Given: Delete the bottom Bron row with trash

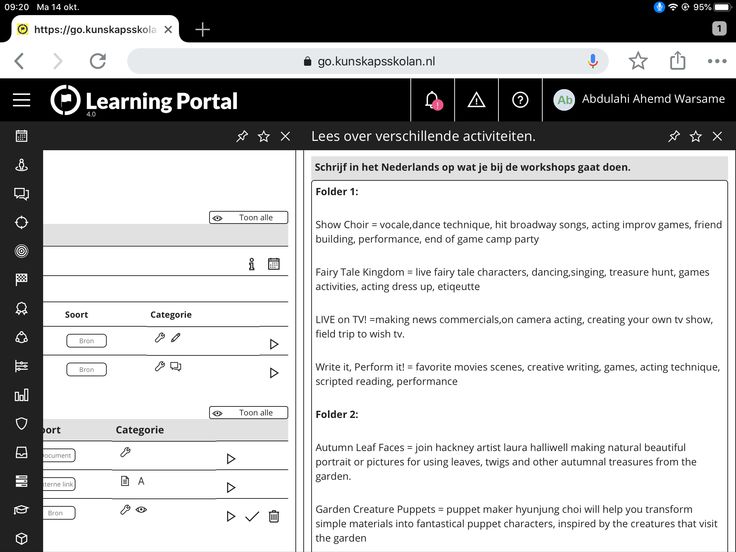Looking at the screenshot, I should pos(274,516).
